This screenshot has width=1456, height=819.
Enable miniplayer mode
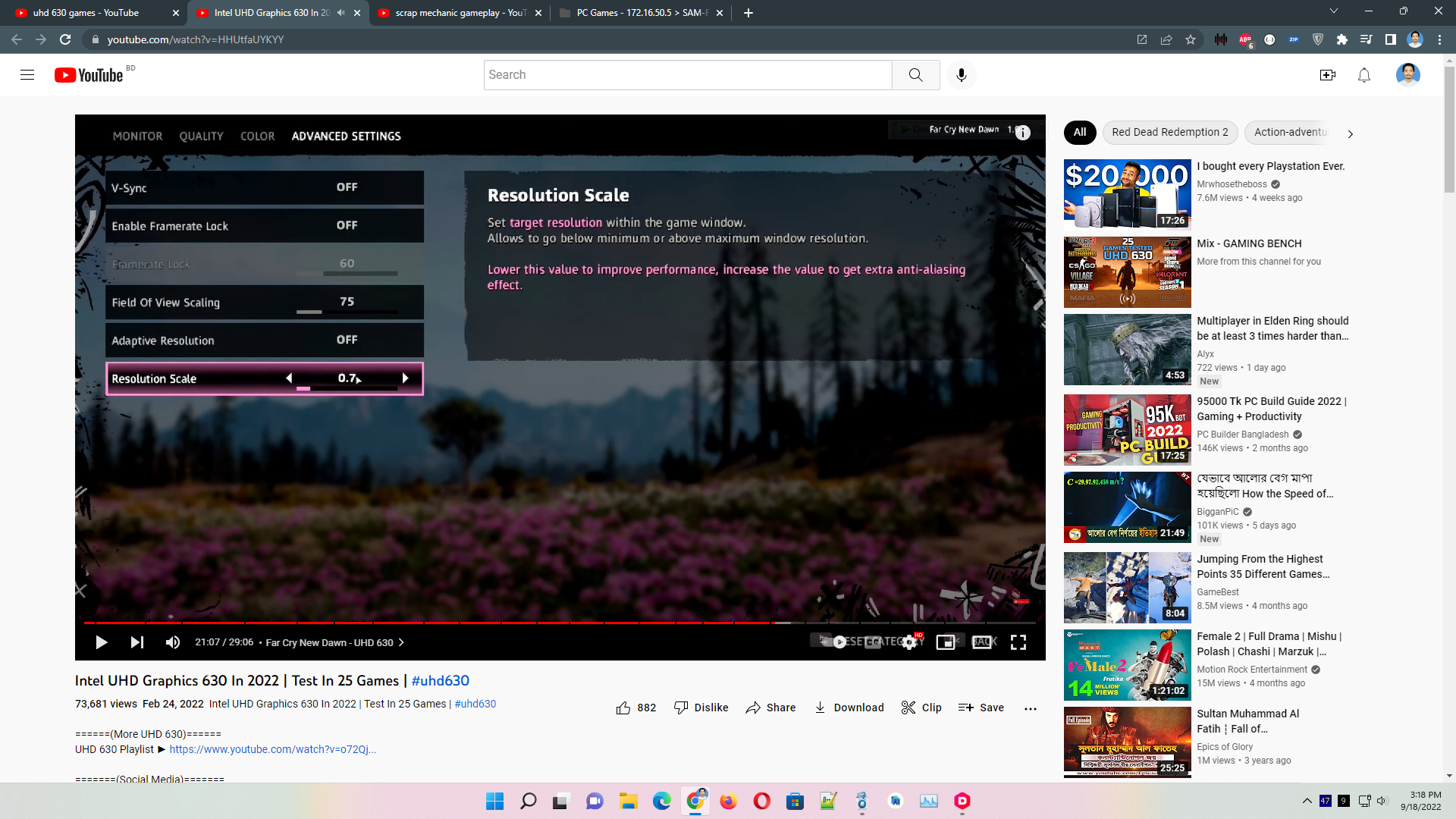(946, 642)
